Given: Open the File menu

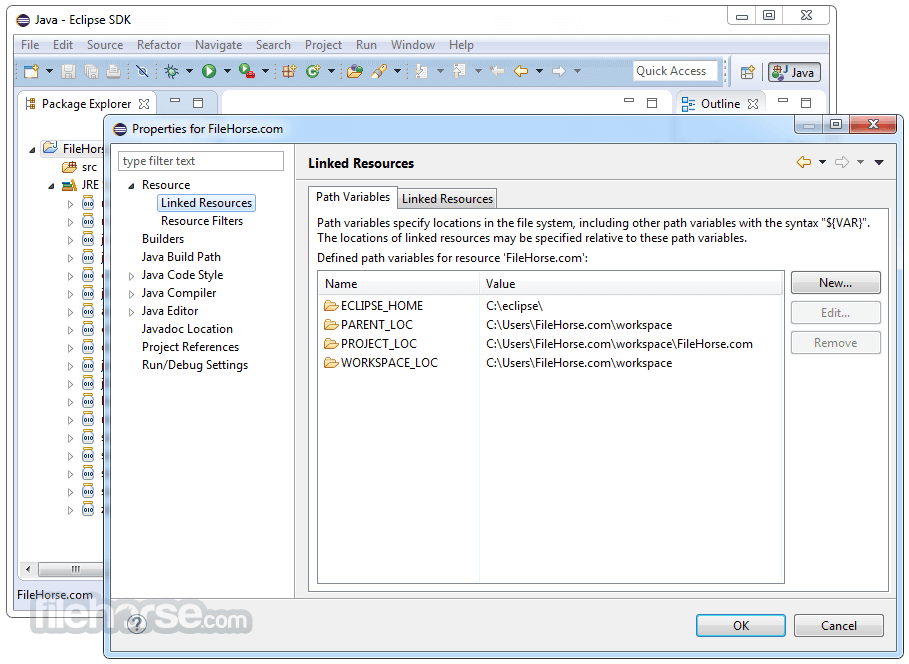Looking at the screenshot, I should tap(30, 45).
